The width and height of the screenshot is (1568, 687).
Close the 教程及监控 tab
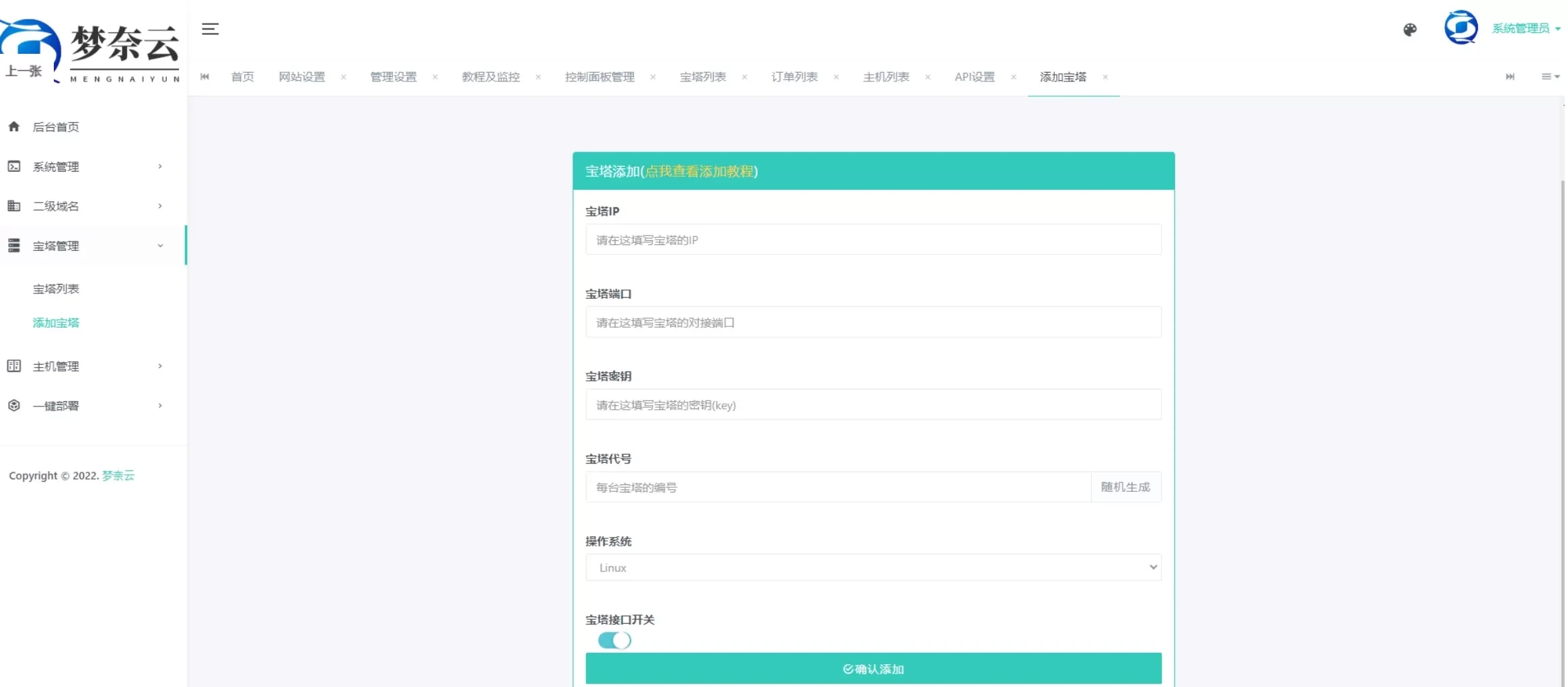coord(538,77)
